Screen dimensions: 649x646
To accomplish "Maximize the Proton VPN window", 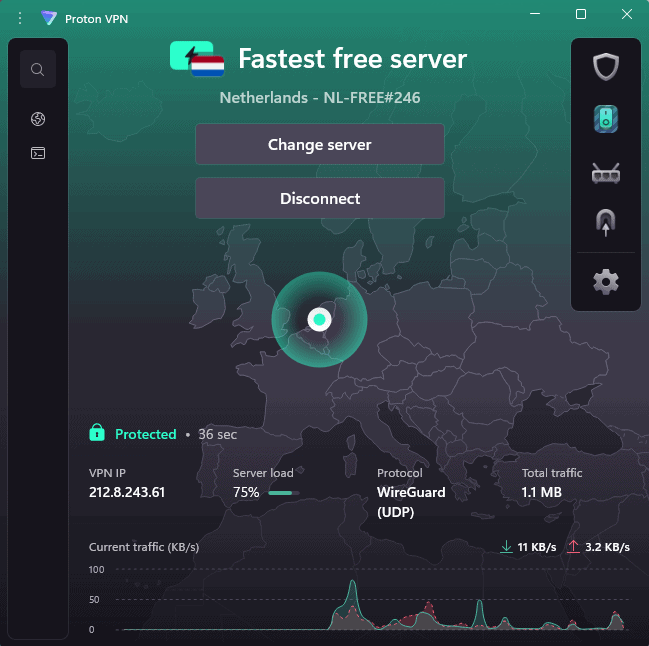I will point(581,14).
